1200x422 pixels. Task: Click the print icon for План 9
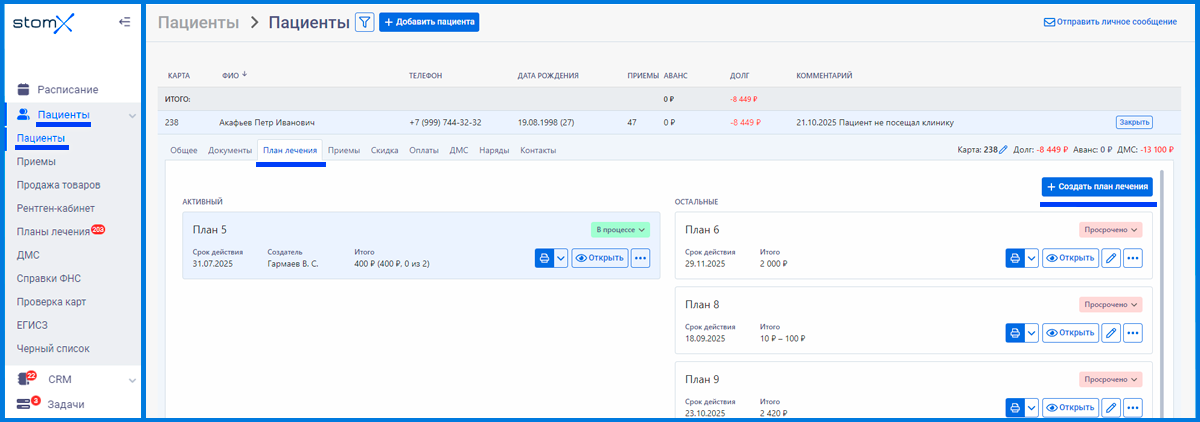1014,408
